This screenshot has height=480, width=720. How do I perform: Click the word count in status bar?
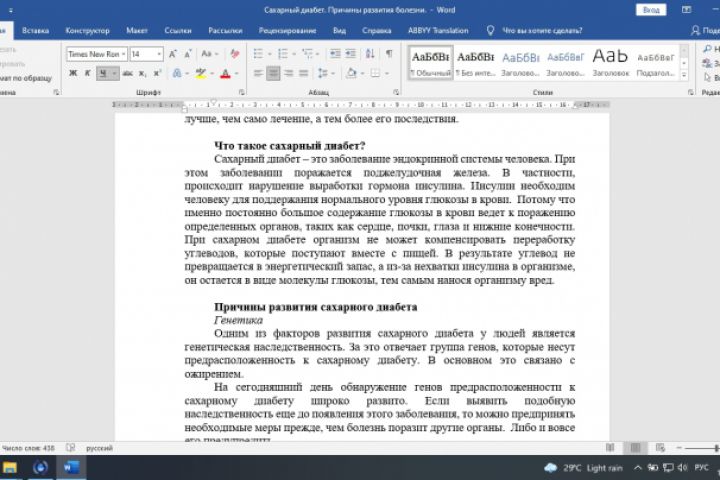coord(28,448)
